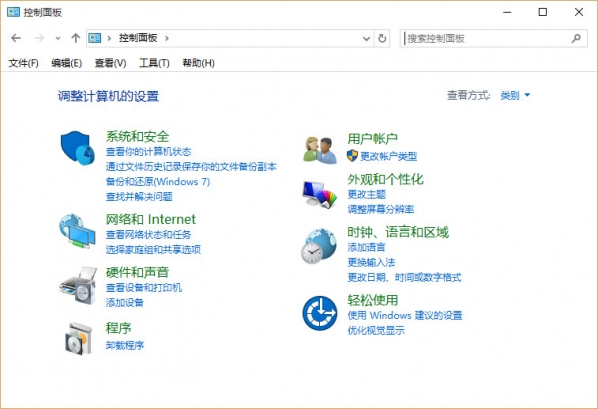Click 卸载程序 link
This screenshot has height=409, width=598.
point(125,345)
